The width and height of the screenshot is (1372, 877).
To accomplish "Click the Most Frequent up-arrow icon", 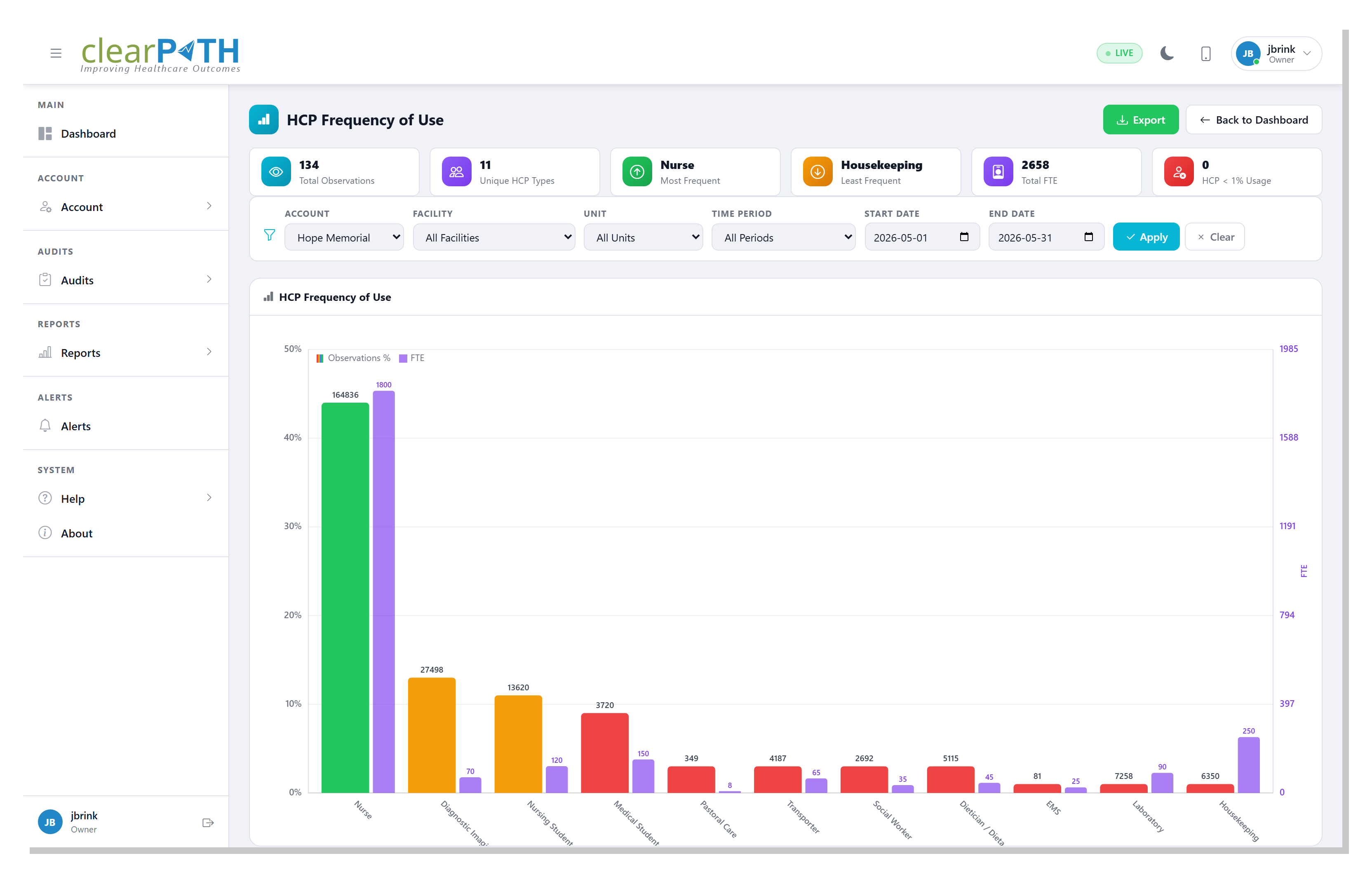I will [637, 171].
